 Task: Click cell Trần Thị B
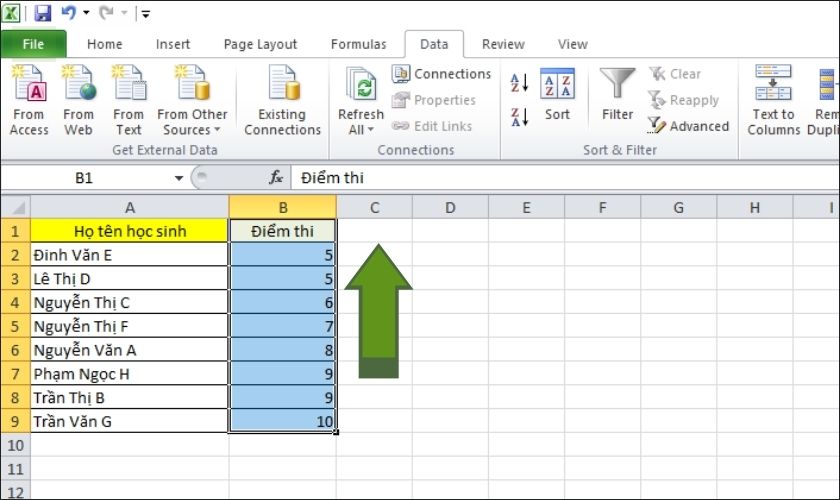point(130,398)
